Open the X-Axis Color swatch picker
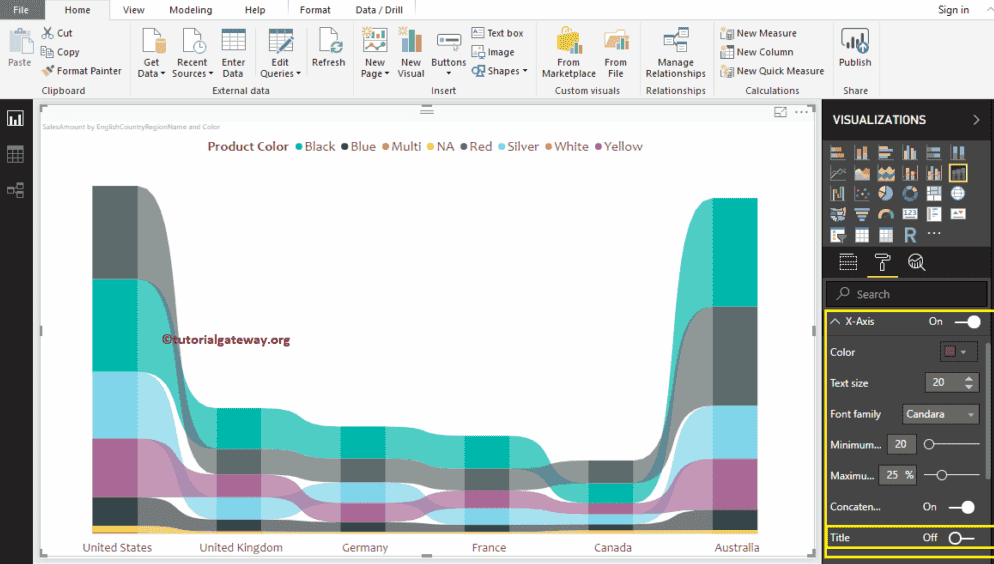Viewport: 994px width, 564px height. (958, 352)
